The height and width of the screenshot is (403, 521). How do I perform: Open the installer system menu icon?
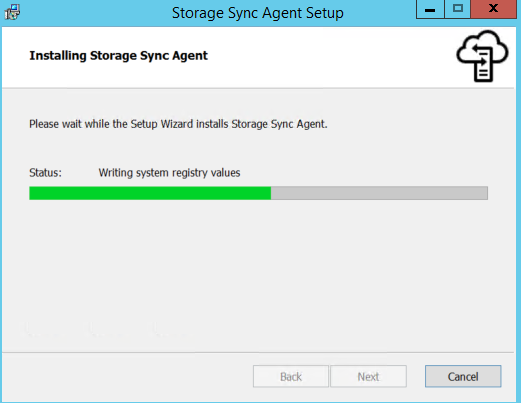[x=12, y=12]
